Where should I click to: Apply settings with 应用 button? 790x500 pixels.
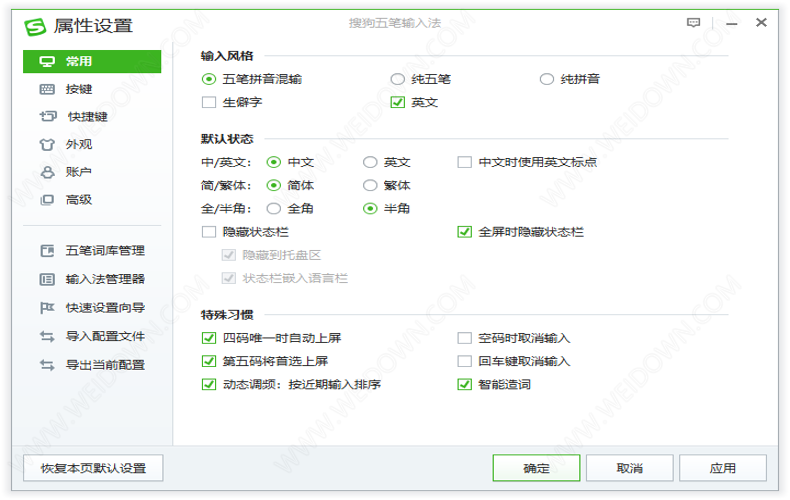(723, 468)
